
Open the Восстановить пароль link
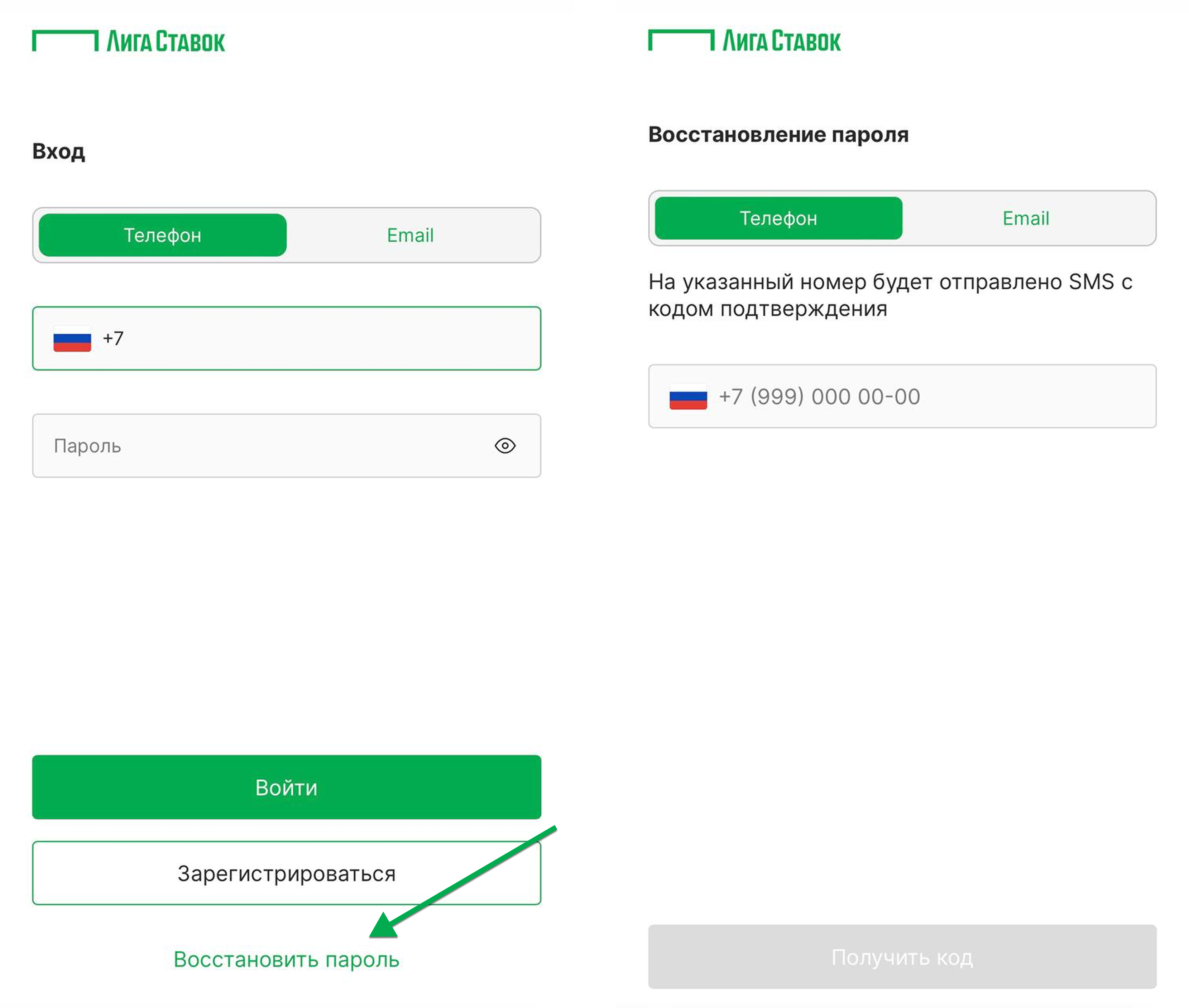click(286, 959)
